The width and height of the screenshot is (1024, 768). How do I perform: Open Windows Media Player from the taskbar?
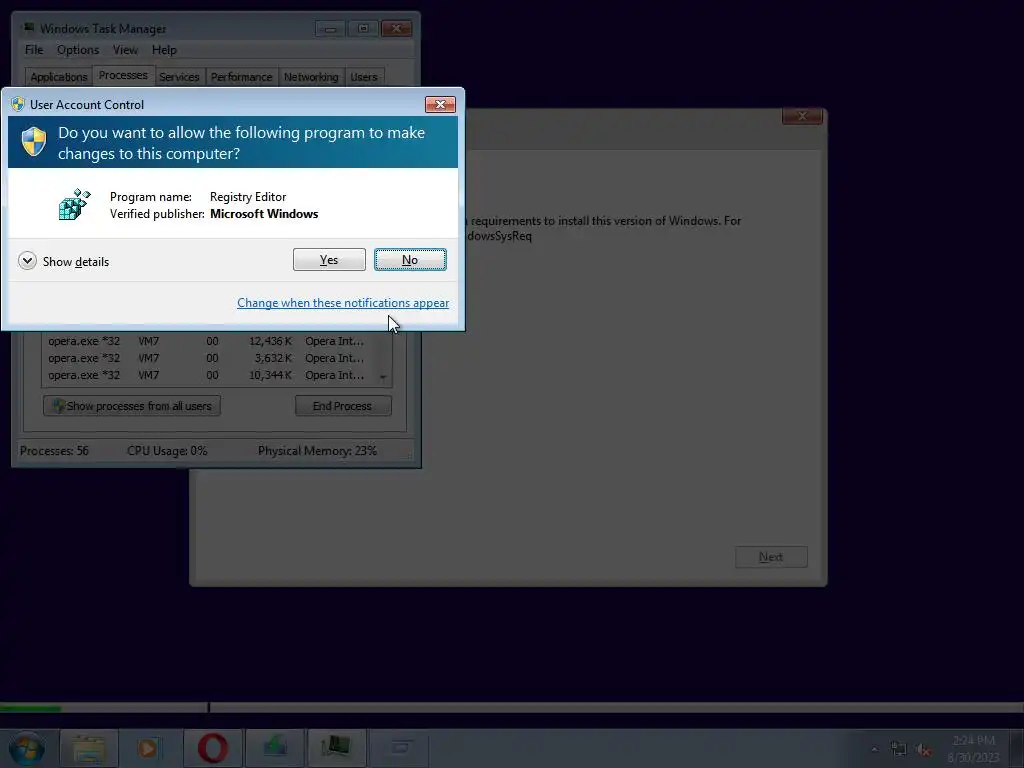tap(150, 748)
